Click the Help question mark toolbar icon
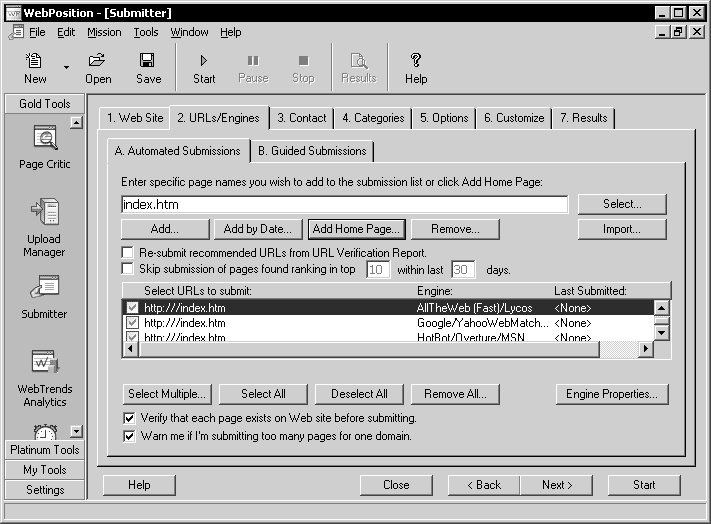 click(x=415, y=60)
